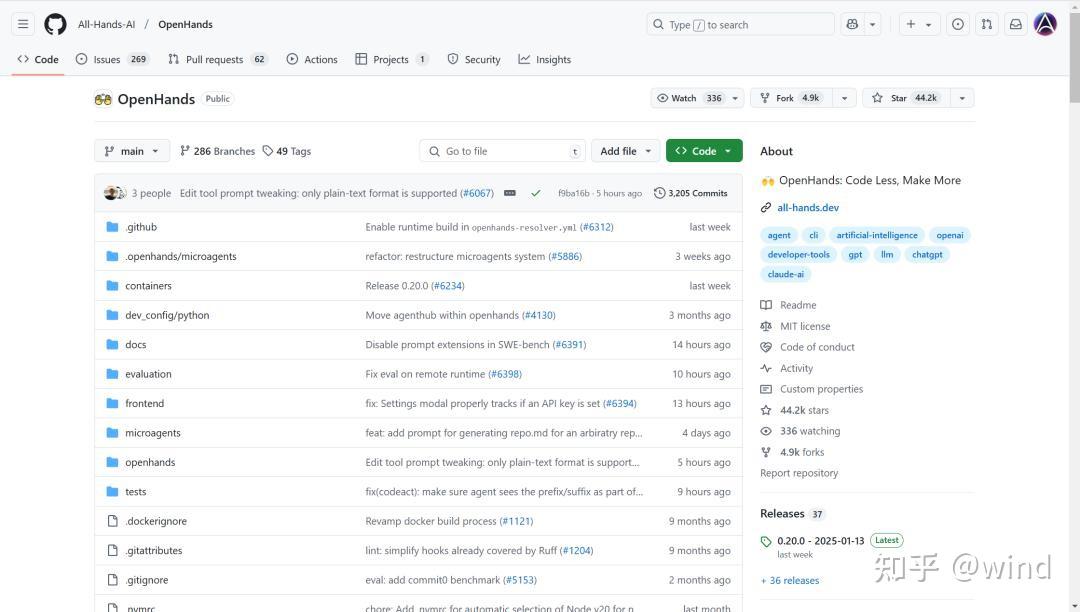Open the 0.20.0 - 2025-01-13 release
Screen dimensions: 1080x612
[x=820, y=540]
